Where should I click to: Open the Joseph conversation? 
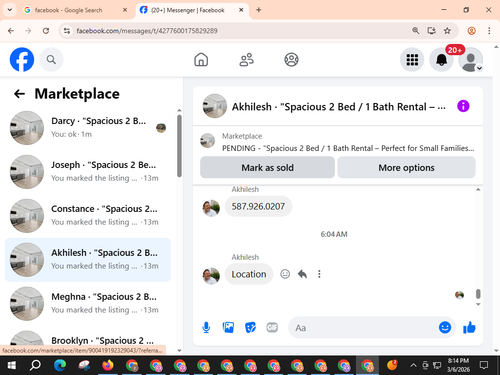88,172
